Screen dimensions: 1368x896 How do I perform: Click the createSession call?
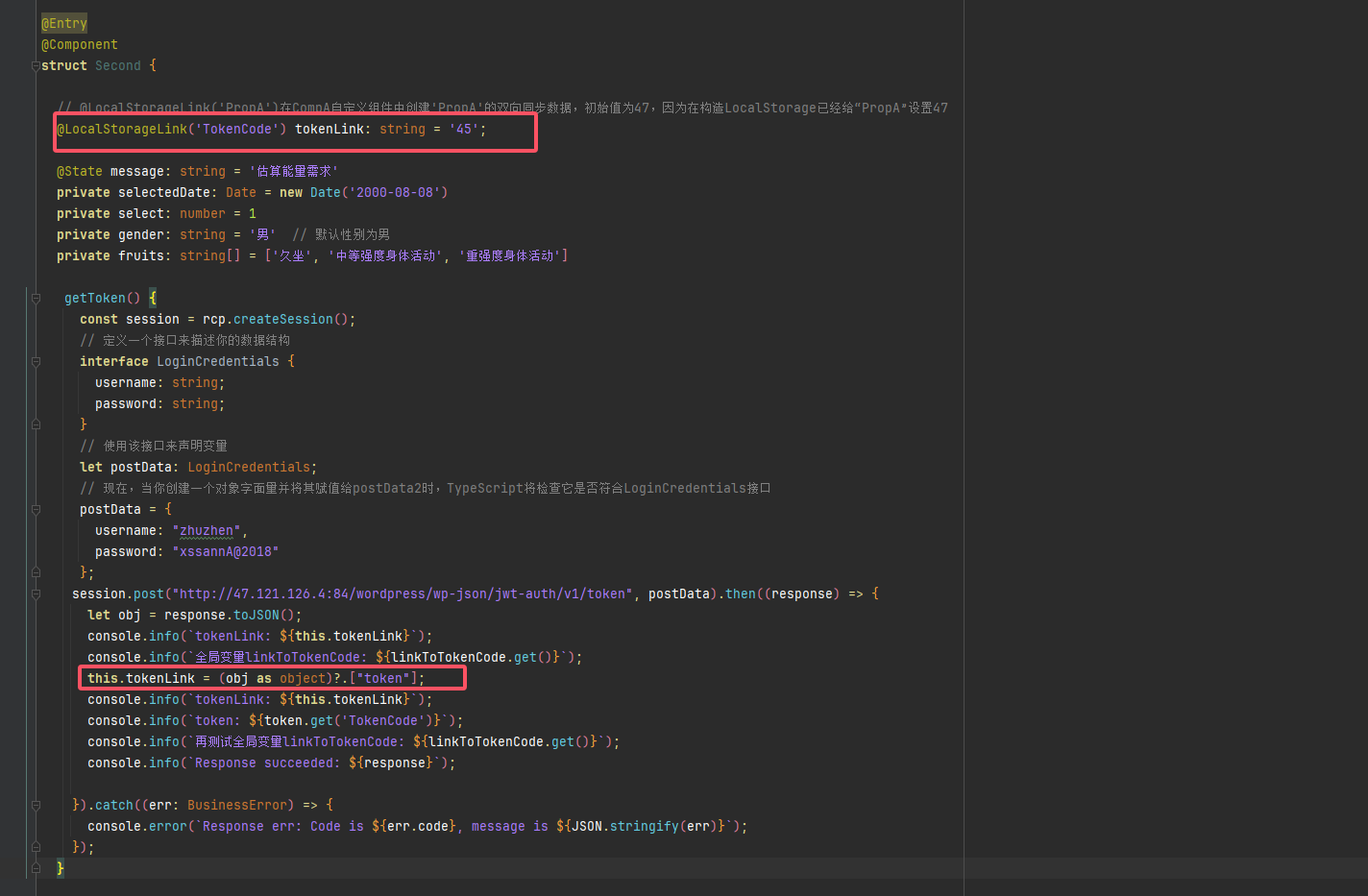coord(283,319)
